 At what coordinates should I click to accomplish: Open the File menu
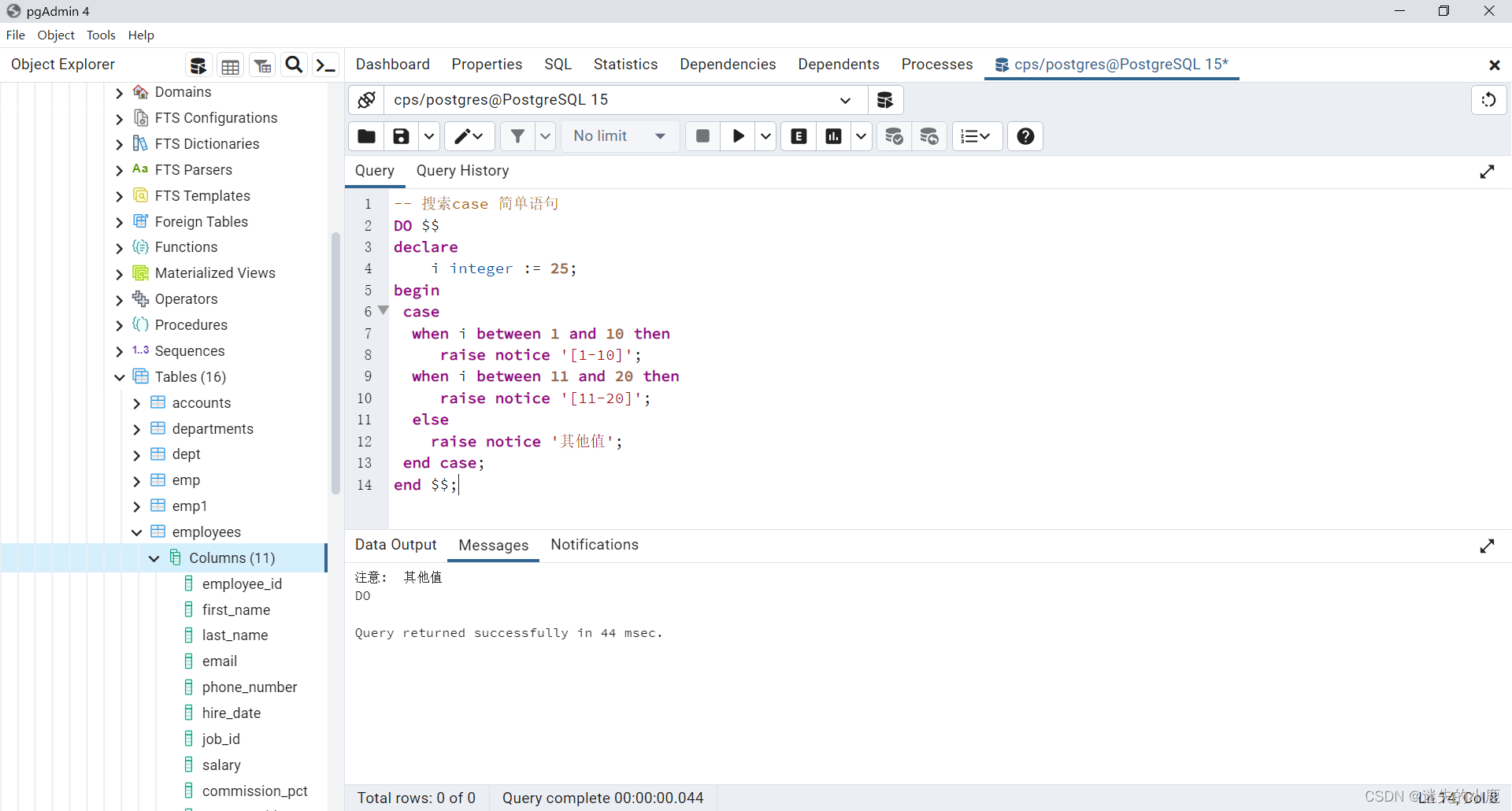click(x=16, y=35)
